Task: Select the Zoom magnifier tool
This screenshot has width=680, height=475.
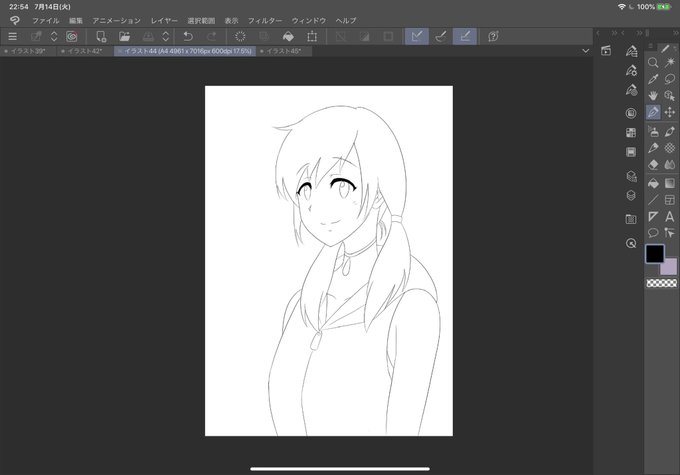Action: pos(653,63)
